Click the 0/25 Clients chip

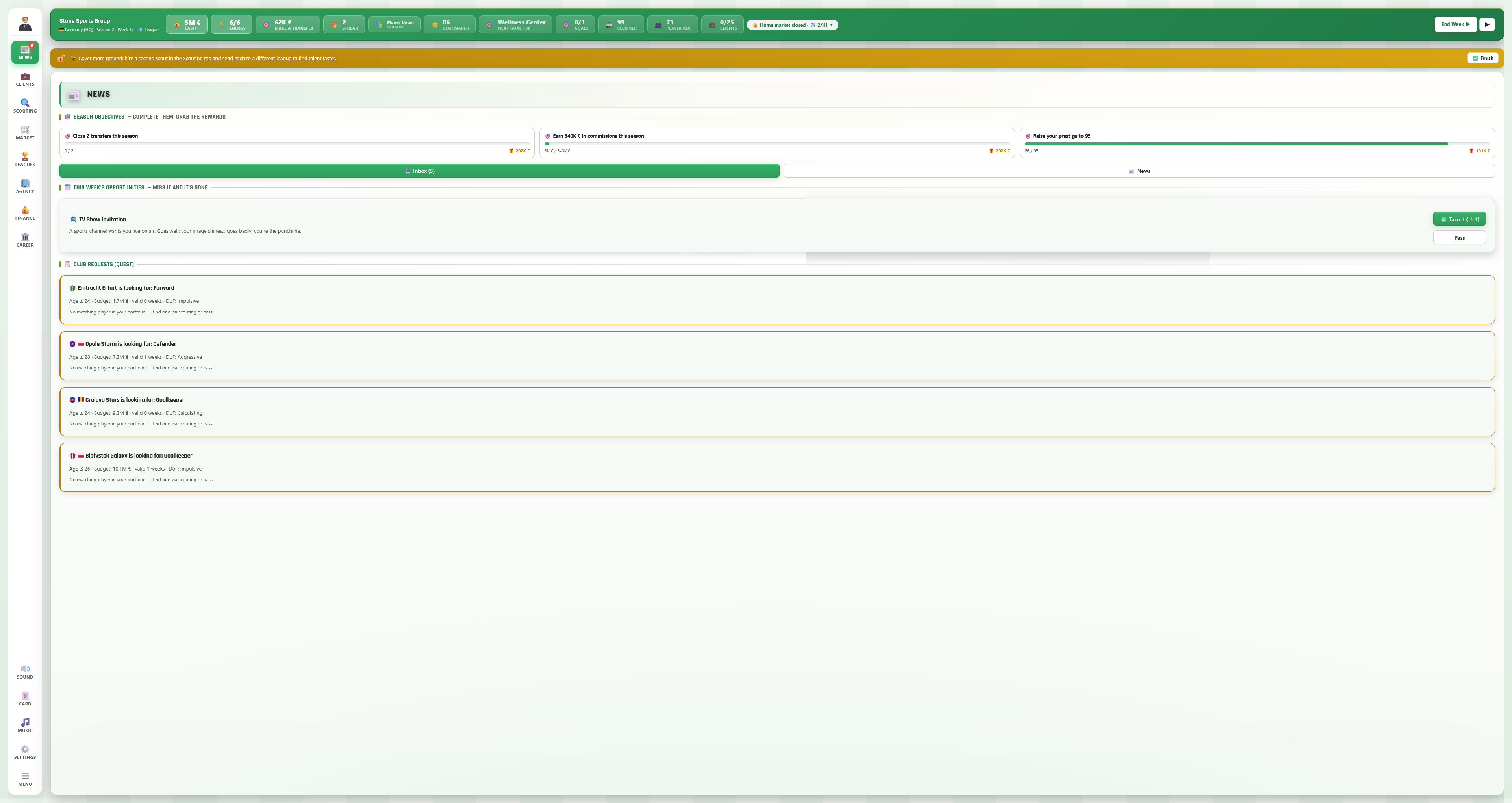click(x=723, y=25)
